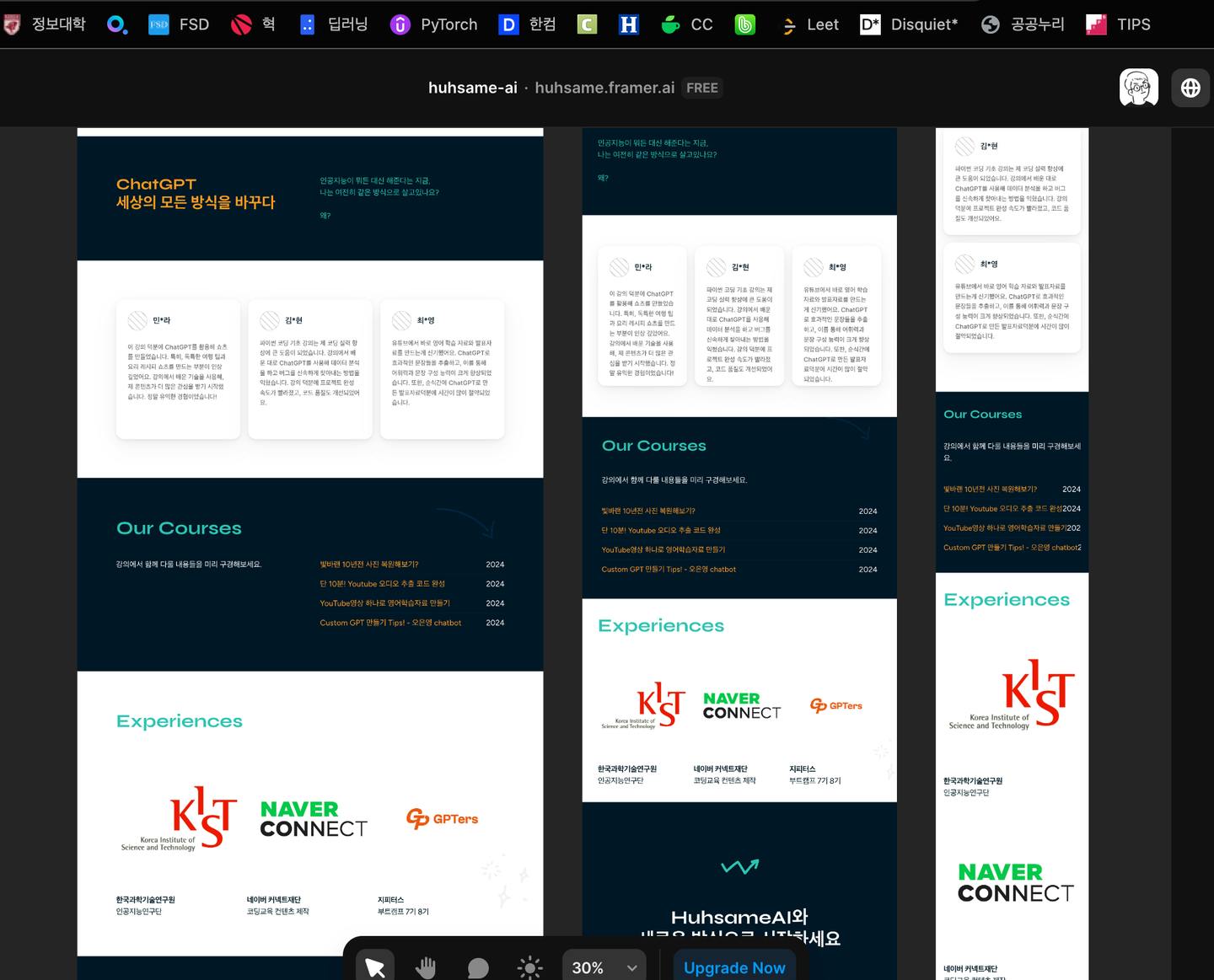Image resolution: width=1214 pixels, height=980 pixels.
Task: Select 최*영 testimonial card in mobile frame
Action: (x=1012, y=299)
